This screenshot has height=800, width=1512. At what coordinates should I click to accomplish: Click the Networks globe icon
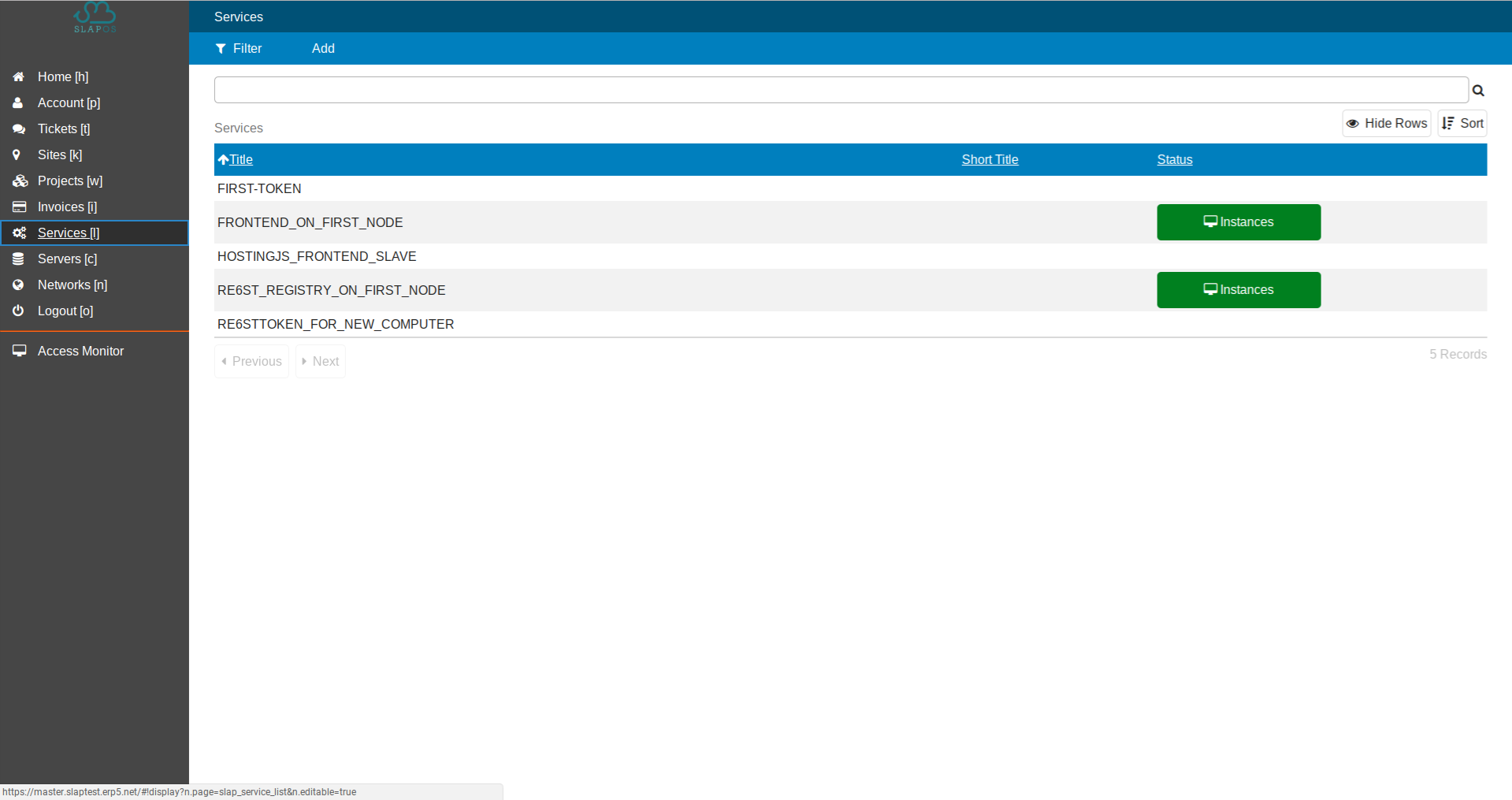coord(18,285)
